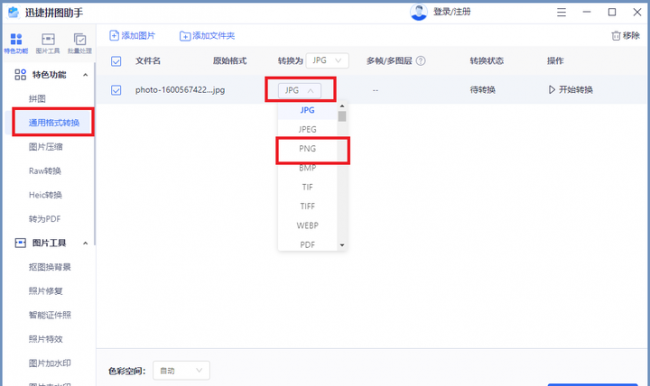Choose TIF in format list
This screenshot has width=650, height=386.
[307, 187]
